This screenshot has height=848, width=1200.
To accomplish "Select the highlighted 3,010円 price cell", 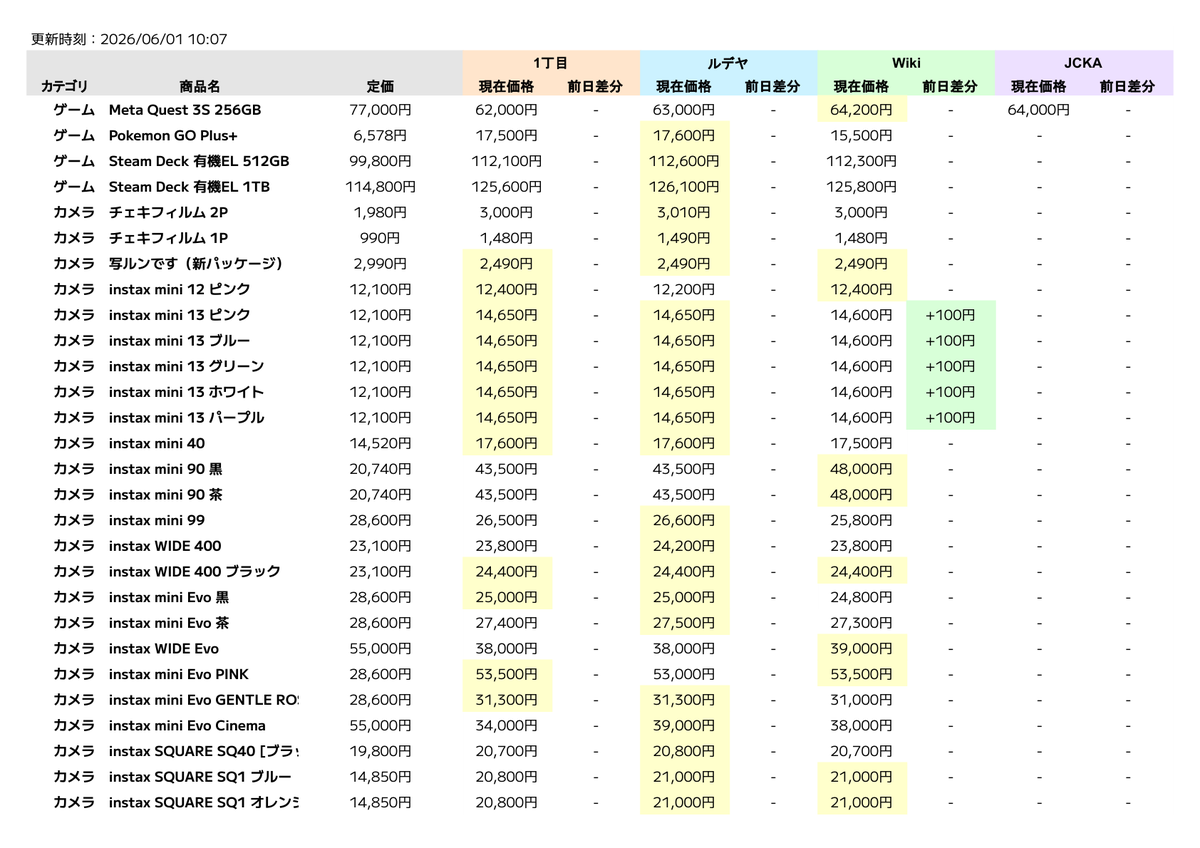I will click(x=684, y=212).
